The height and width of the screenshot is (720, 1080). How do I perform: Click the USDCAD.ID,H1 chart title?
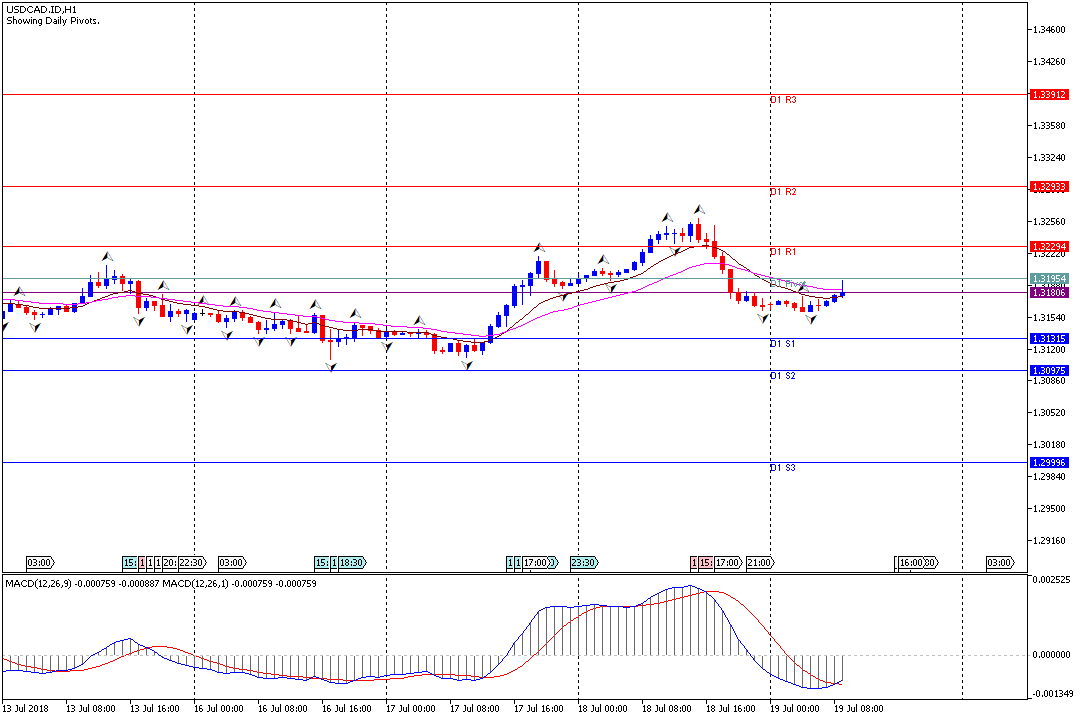tap(42, 9)
